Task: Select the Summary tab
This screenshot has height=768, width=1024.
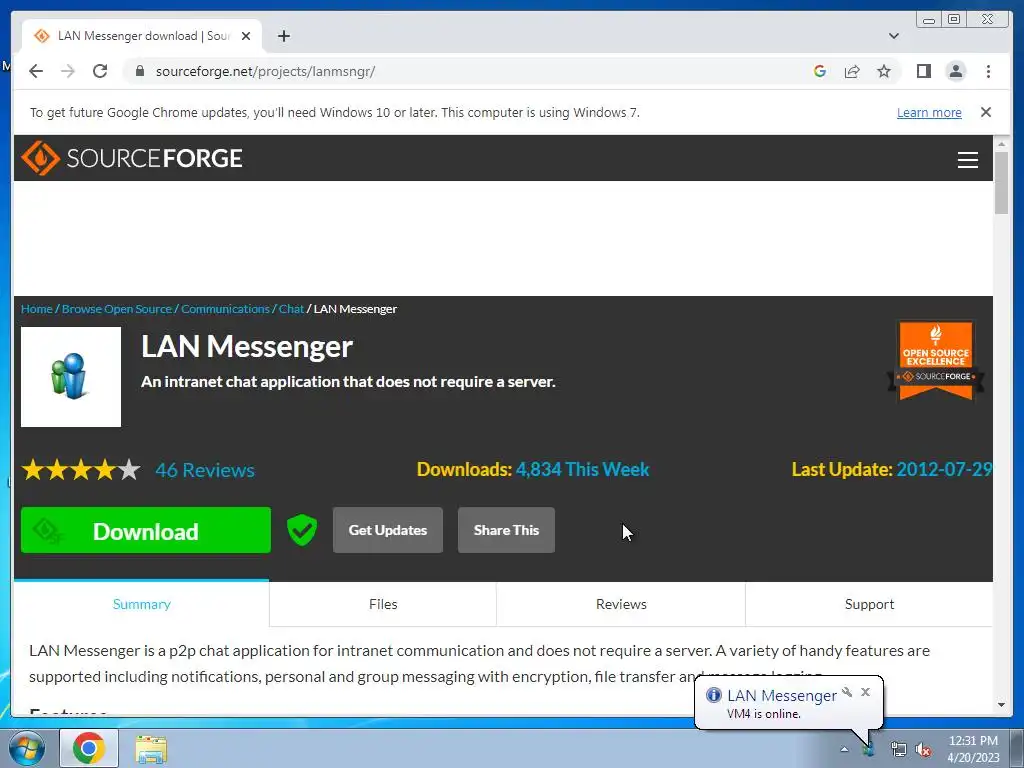Action: (141, 604)
